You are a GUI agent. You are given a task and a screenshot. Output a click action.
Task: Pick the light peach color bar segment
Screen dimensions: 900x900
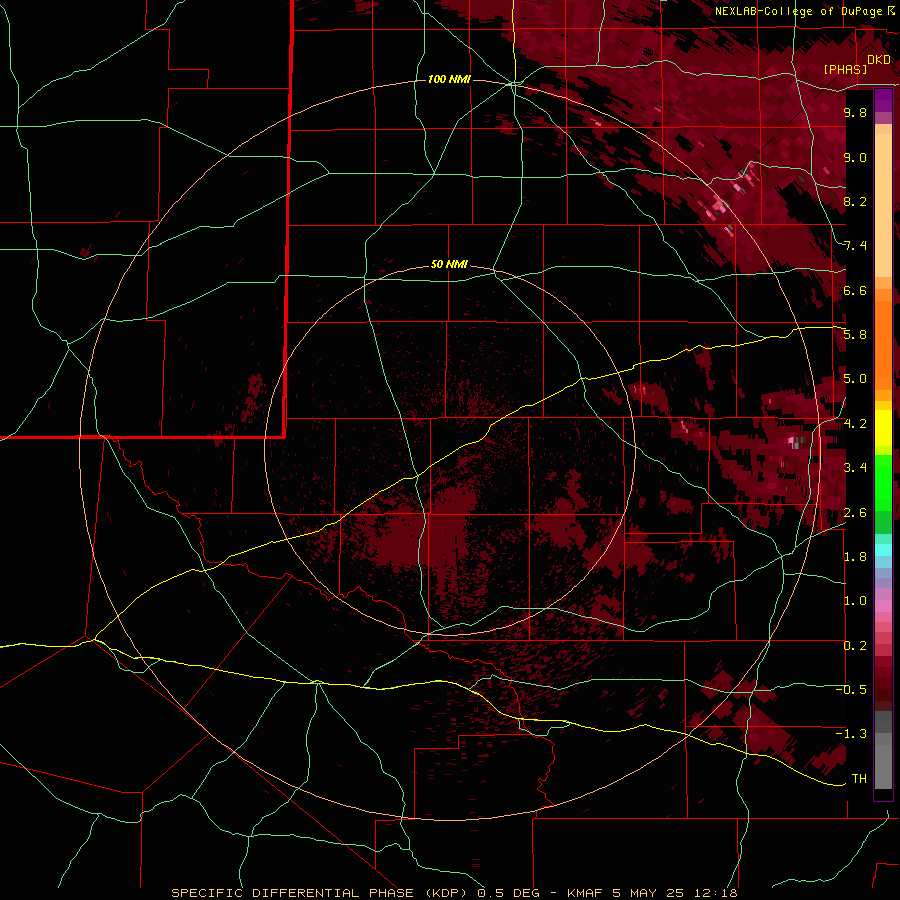coord(883,205)
